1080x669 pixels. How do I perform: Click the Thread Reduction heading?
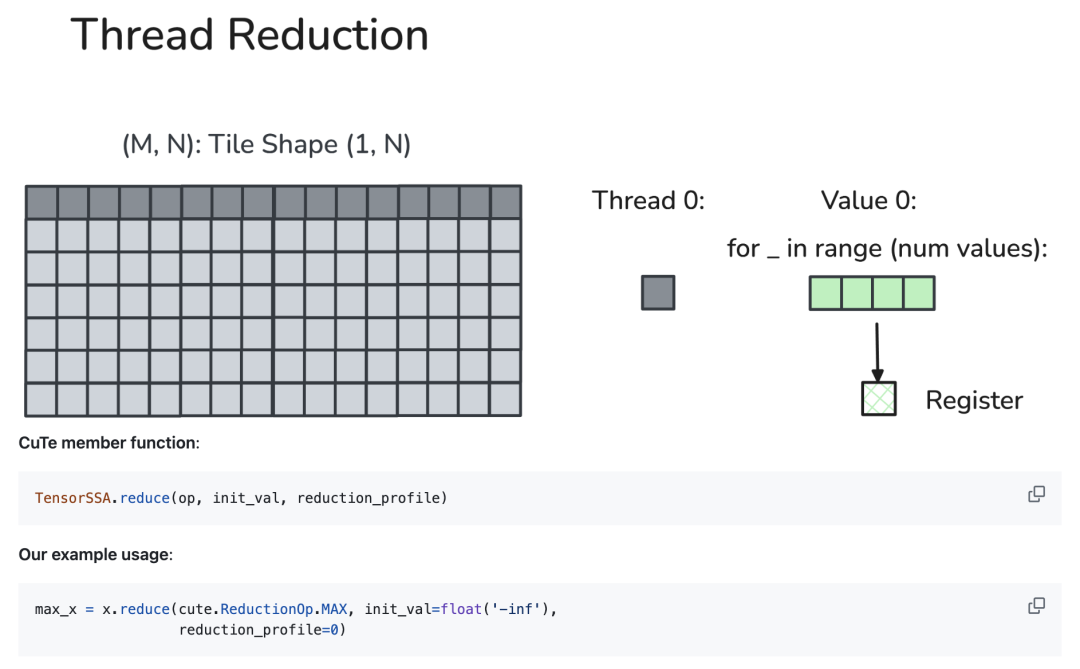(x=249, y=34)
